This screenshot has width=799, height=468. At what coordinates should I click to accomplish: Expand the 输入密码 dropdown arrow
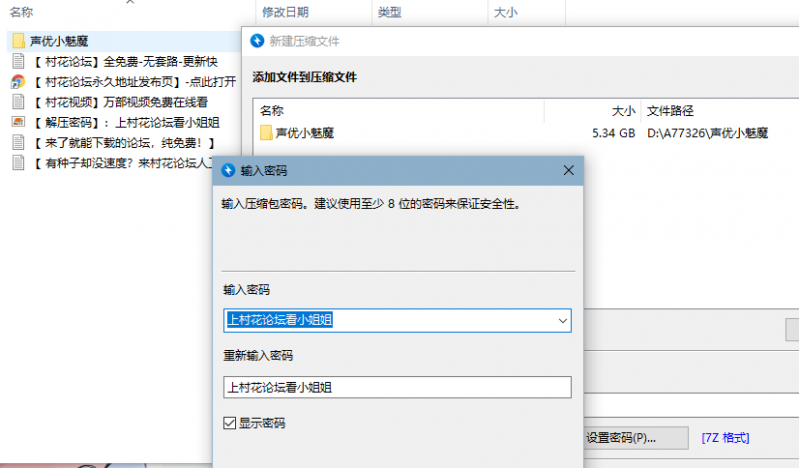[x=561, y=321]
